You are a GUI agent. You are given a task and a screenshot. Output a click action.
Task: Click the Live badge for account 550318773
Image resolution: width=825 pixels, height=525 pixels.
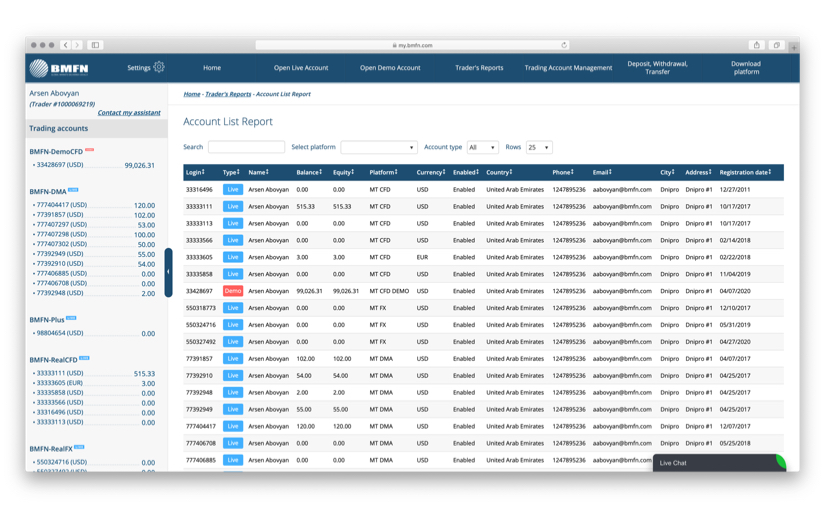click(x=233, y=308)
